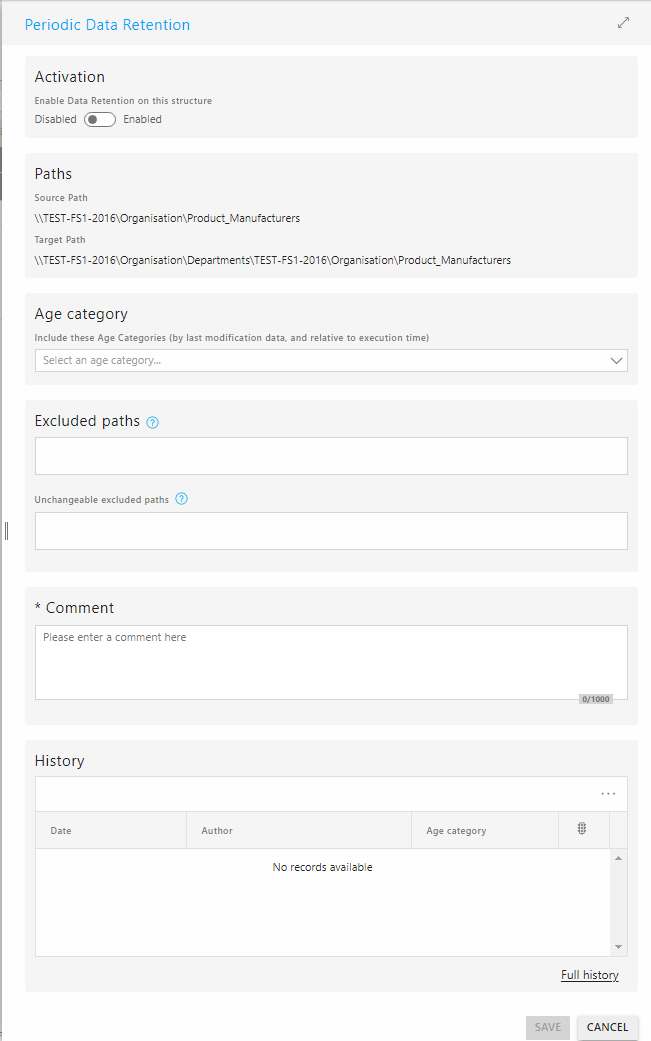This screenshot has height=1041, width=651.
Task: Expand the Periodic Data Retention dialog
Action: pos(623,23)
